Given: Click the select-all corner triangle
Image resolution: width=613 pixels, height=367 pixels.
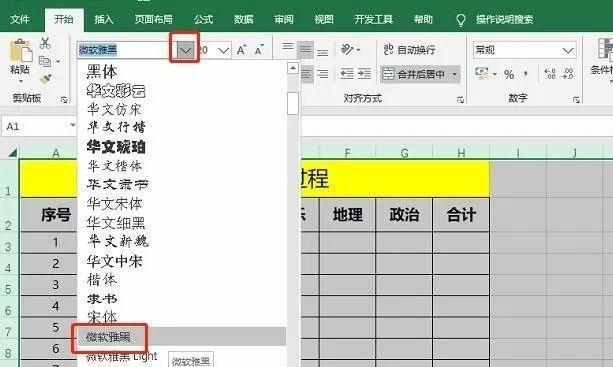Looking at the screenshot, I should [13, 152].
